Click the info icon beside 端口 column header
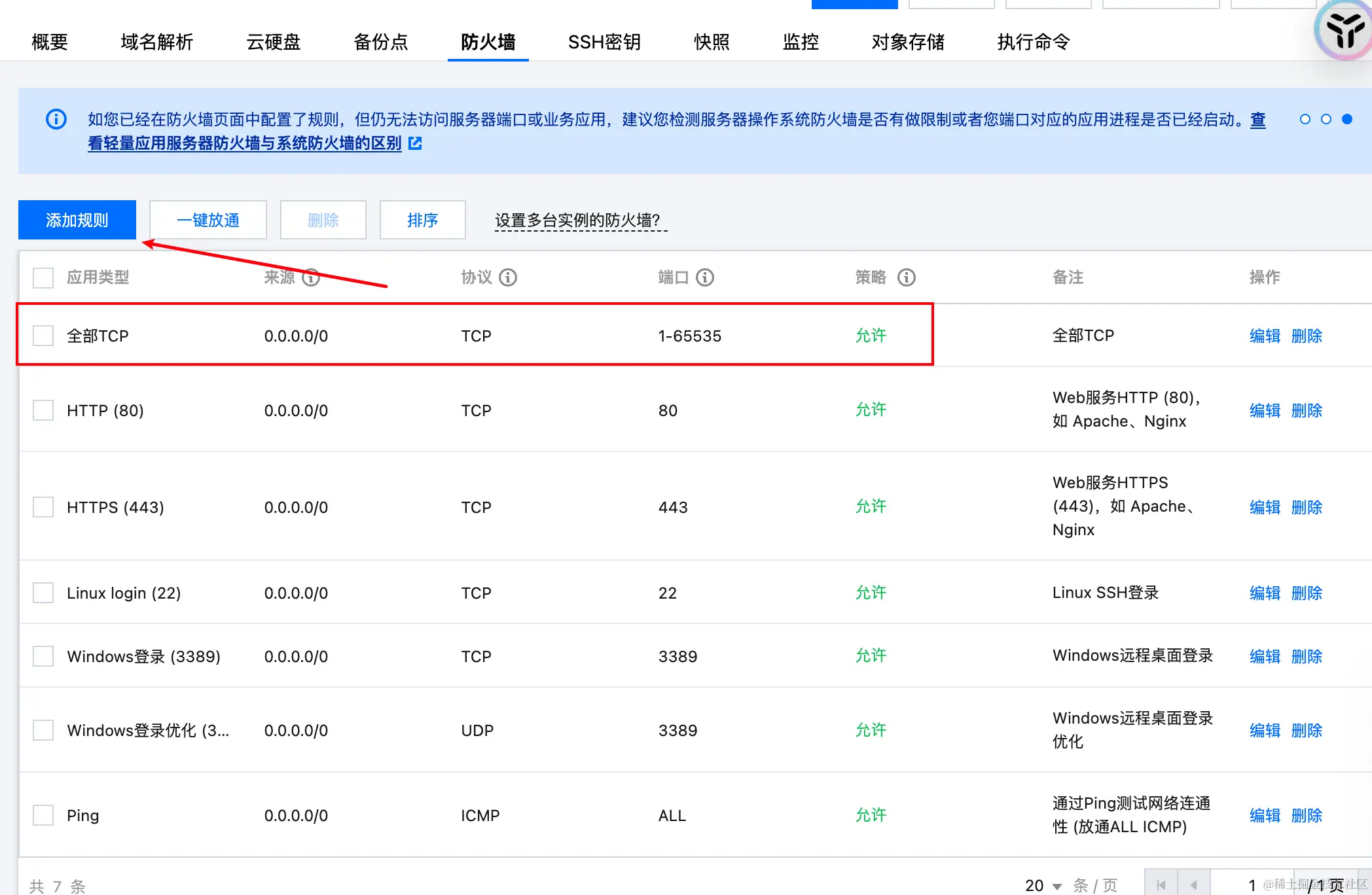 [705, 277]
